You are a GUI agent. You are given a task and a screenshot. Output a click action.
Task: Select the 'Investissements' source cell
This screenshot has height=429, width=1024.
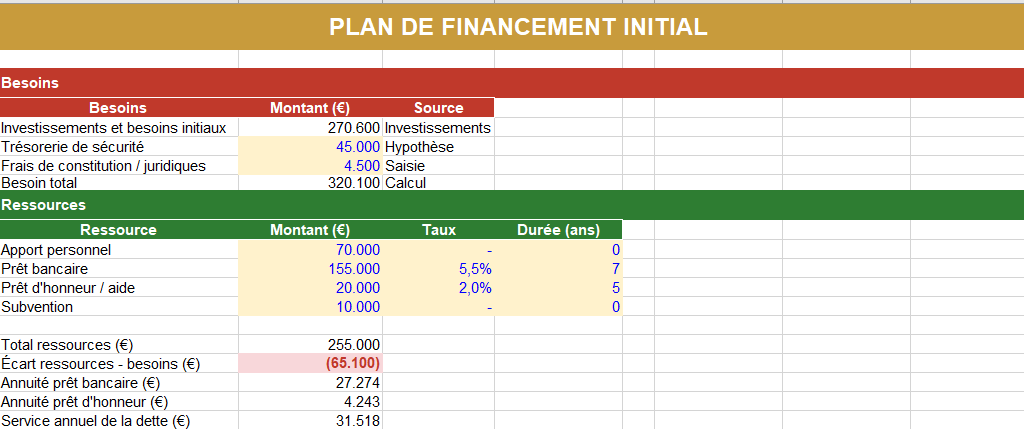click(438, 127)
